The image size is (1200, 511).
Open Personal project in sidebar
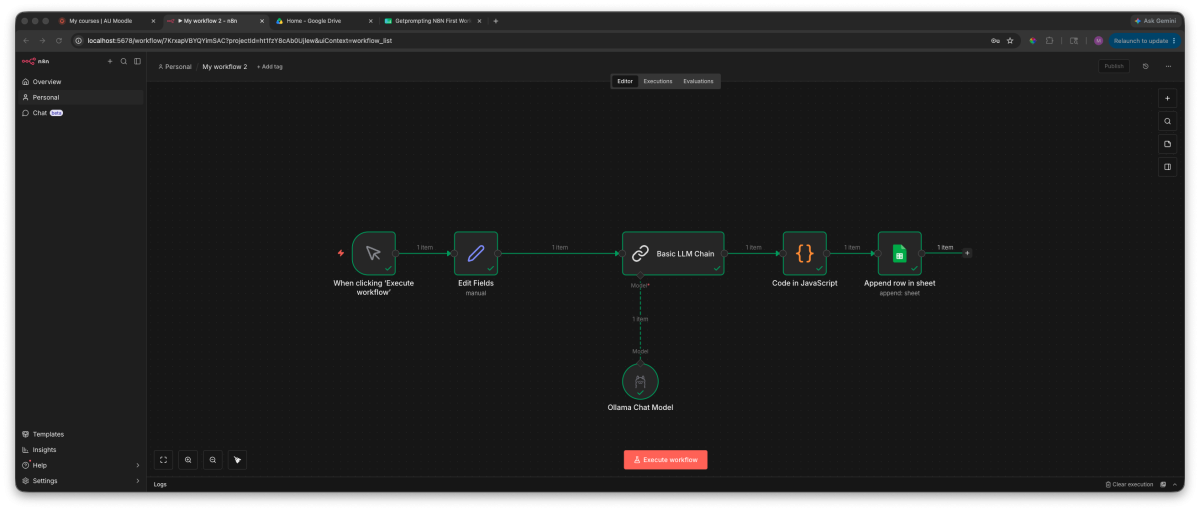(x=81, y=97)
